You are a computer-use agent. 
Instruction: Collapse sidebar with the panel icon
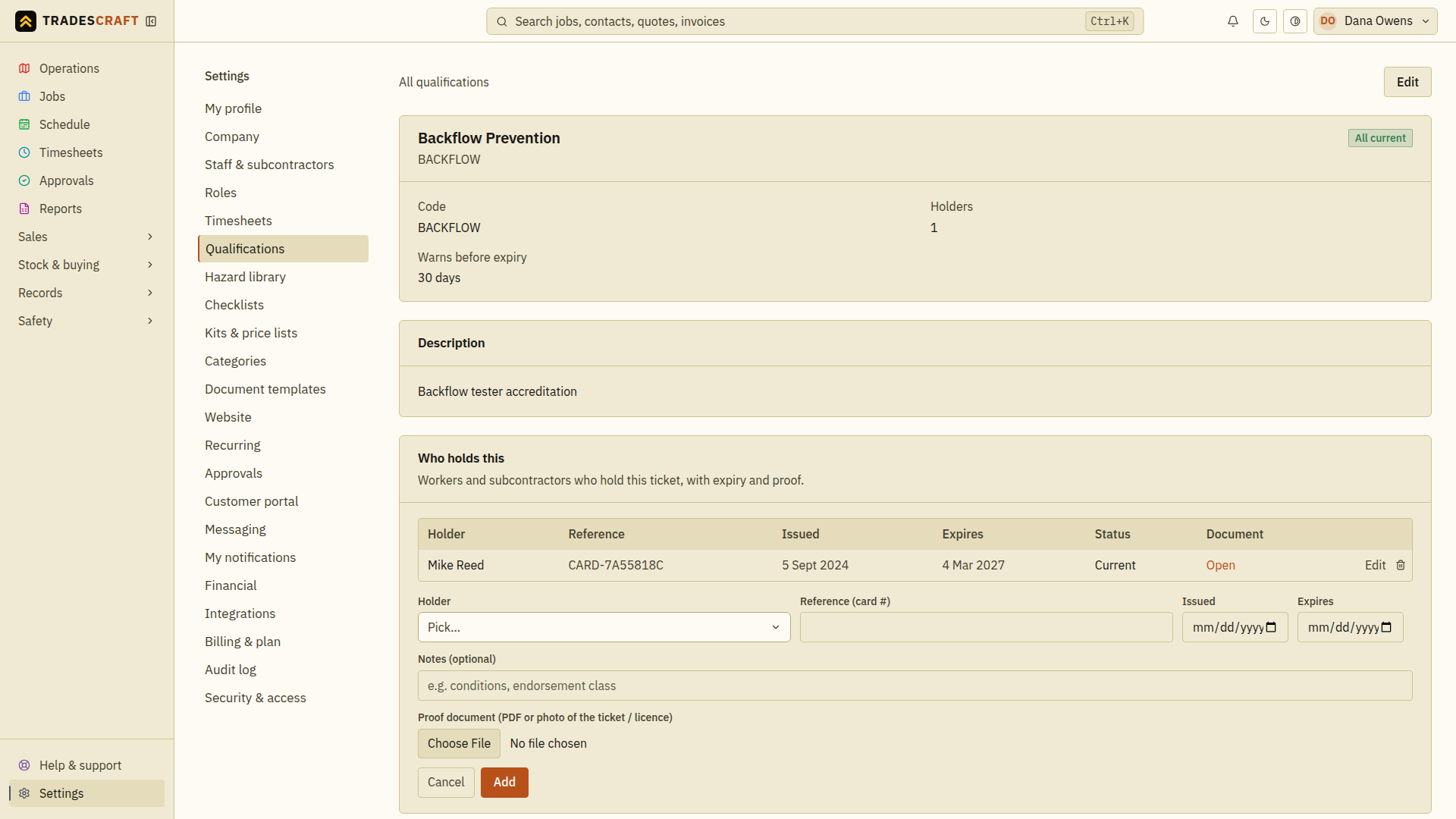(x=151, y=21)
